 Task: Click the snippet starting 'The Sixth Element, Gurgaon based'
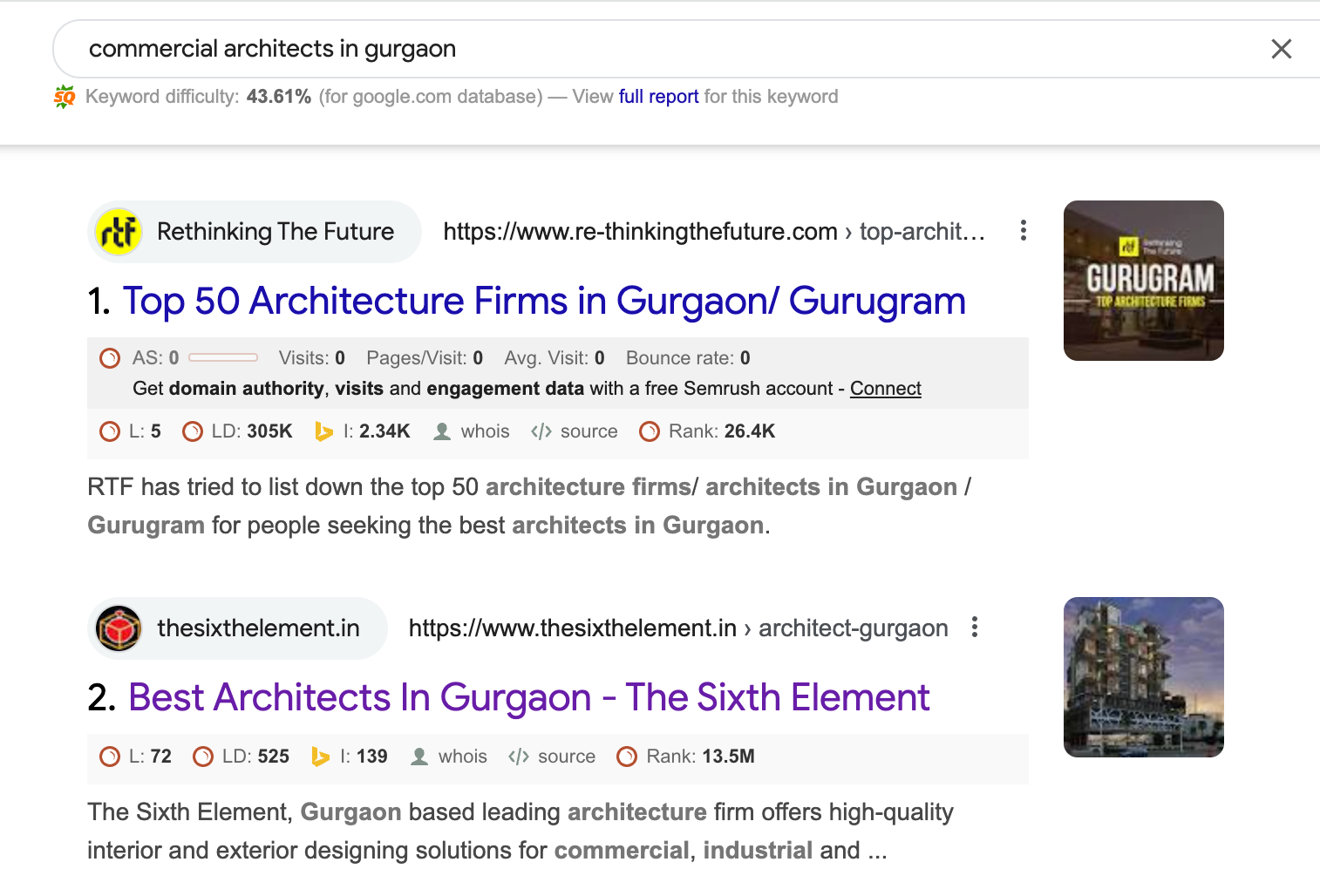(x=521, y=832)
